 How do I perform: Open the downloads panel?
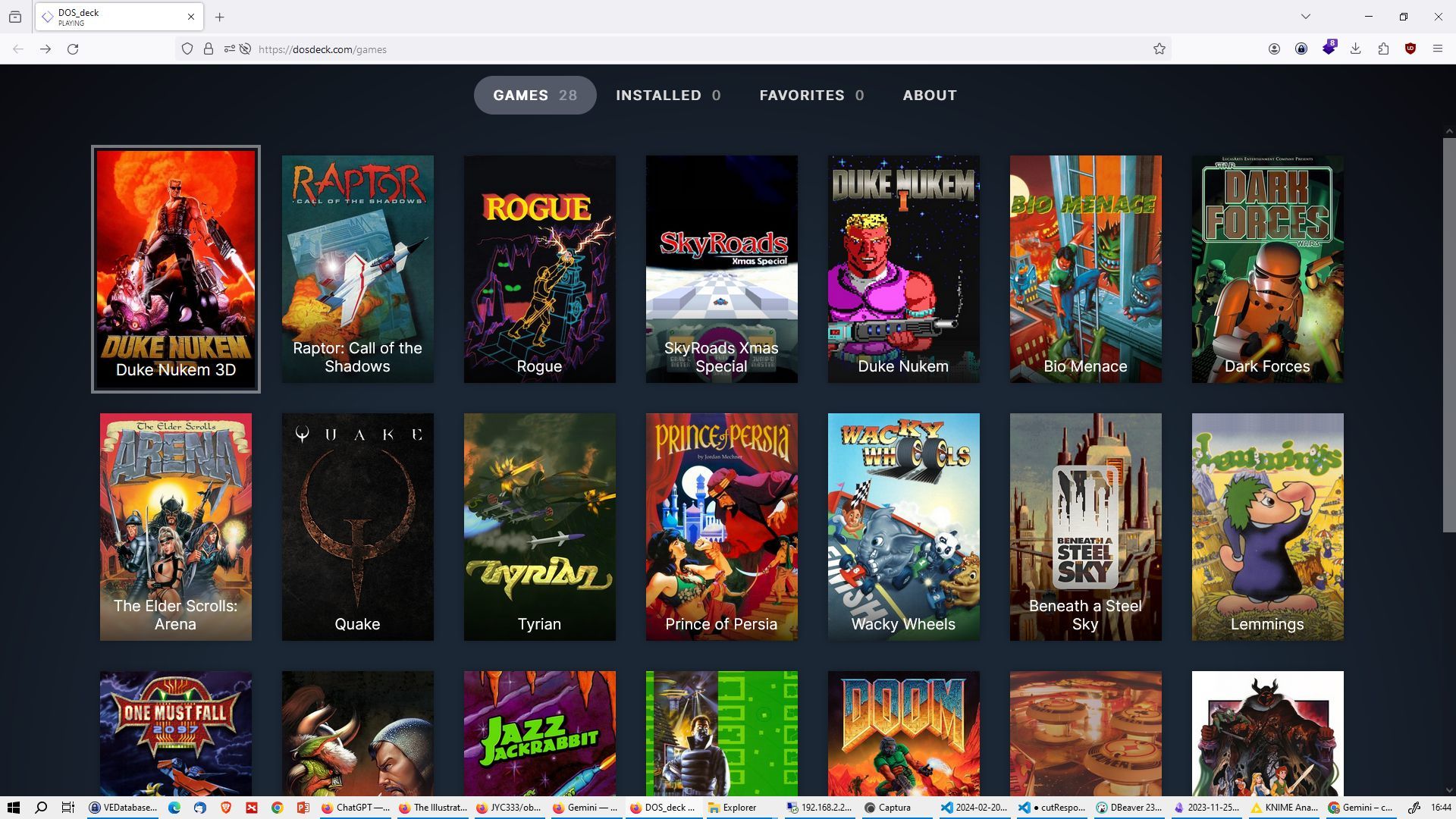(1356, 49)
